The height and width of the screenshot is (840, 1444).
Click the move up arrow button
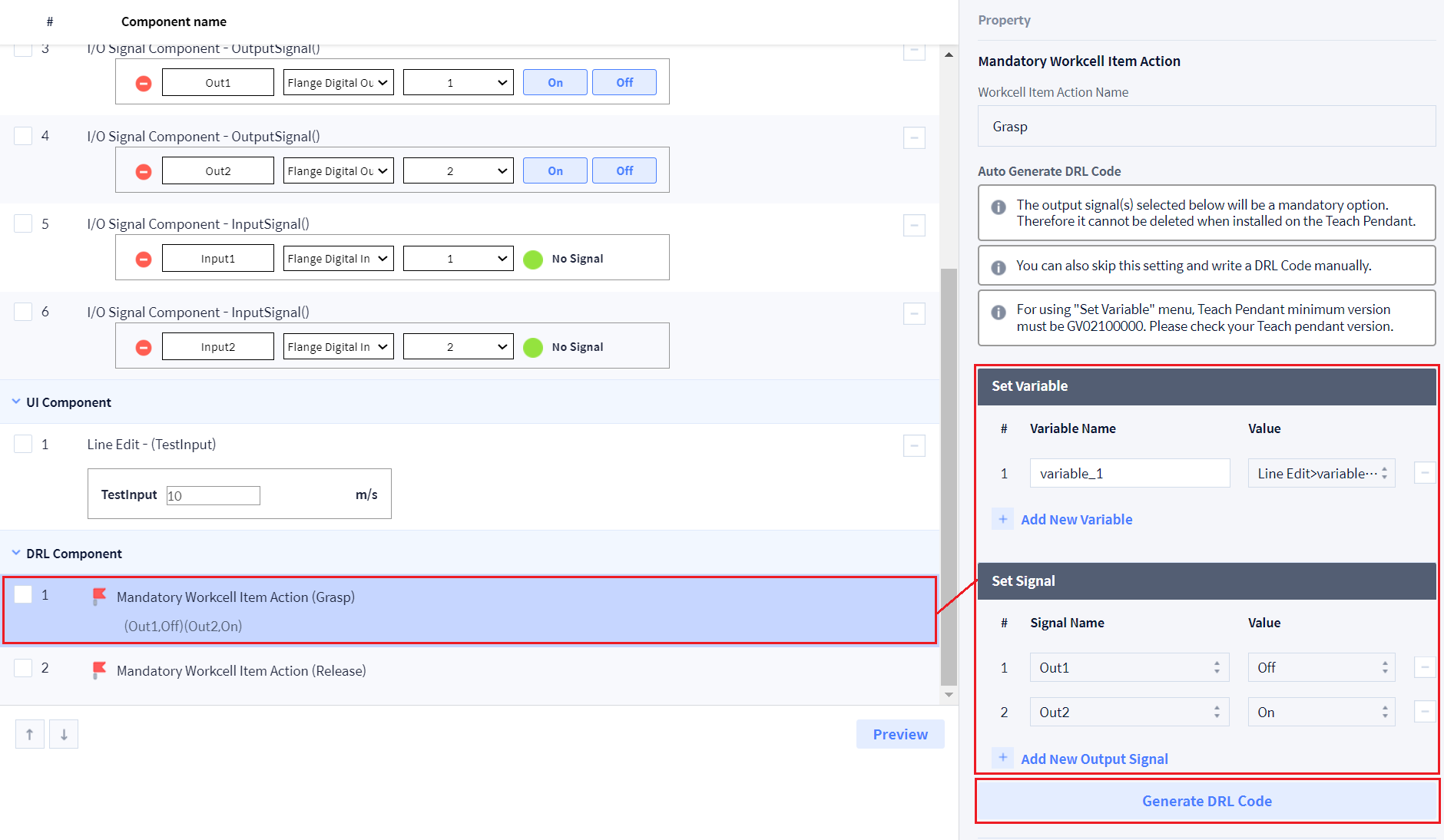point(29,735)
